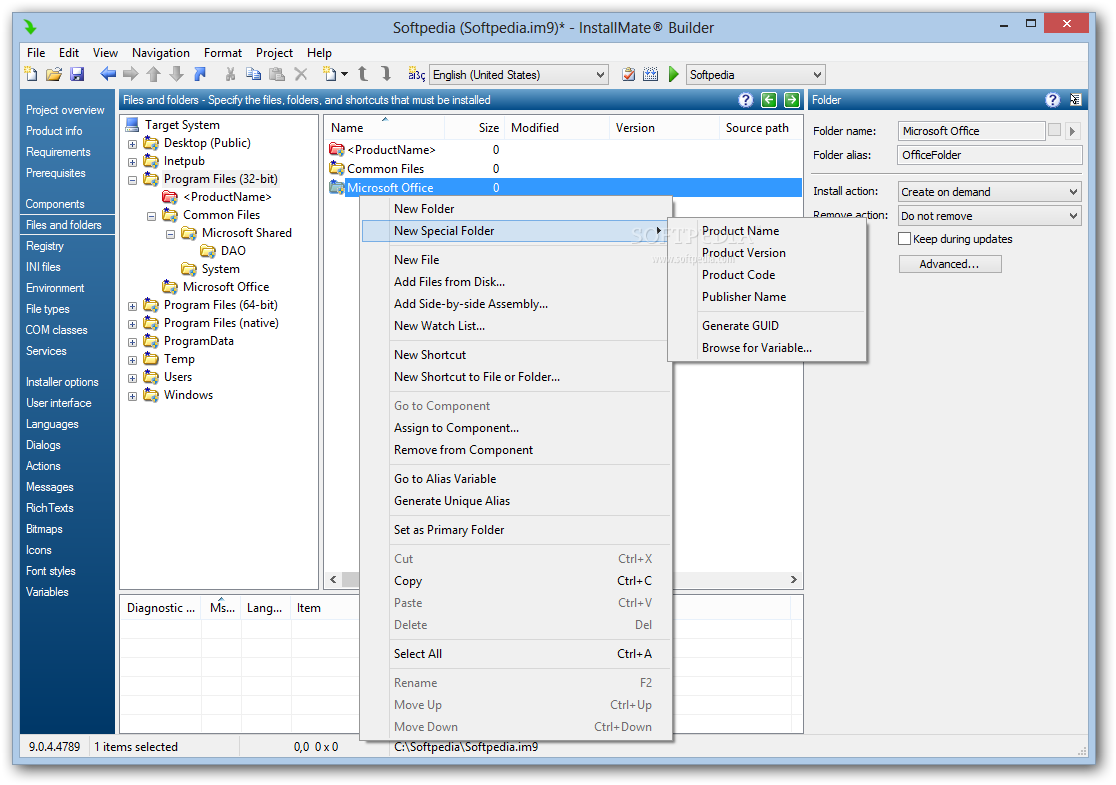Click the file list scroll left arrow

[x=333, y=580]
